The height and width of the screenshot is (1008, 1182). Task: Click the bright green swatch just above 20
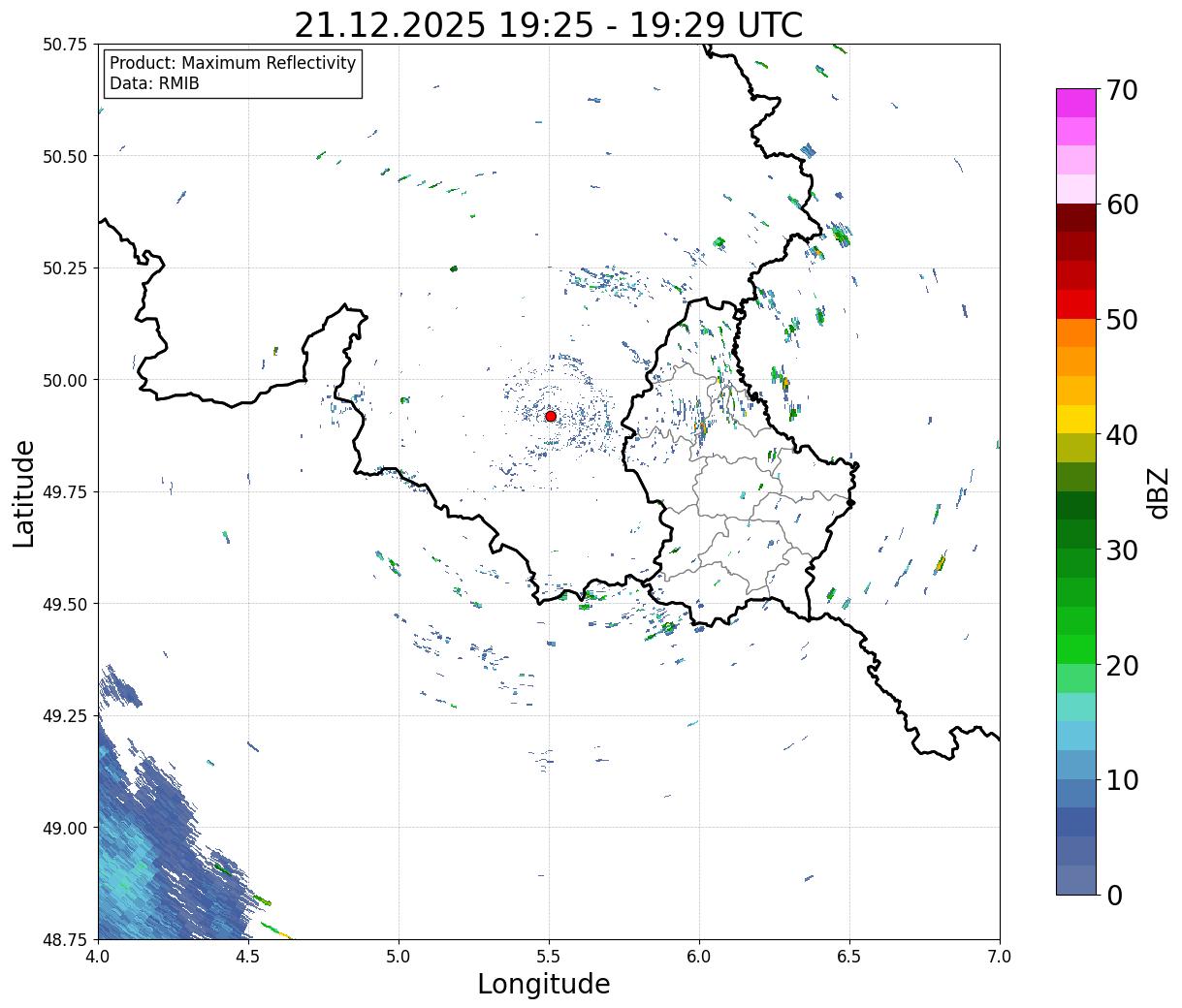[1076, 648]
